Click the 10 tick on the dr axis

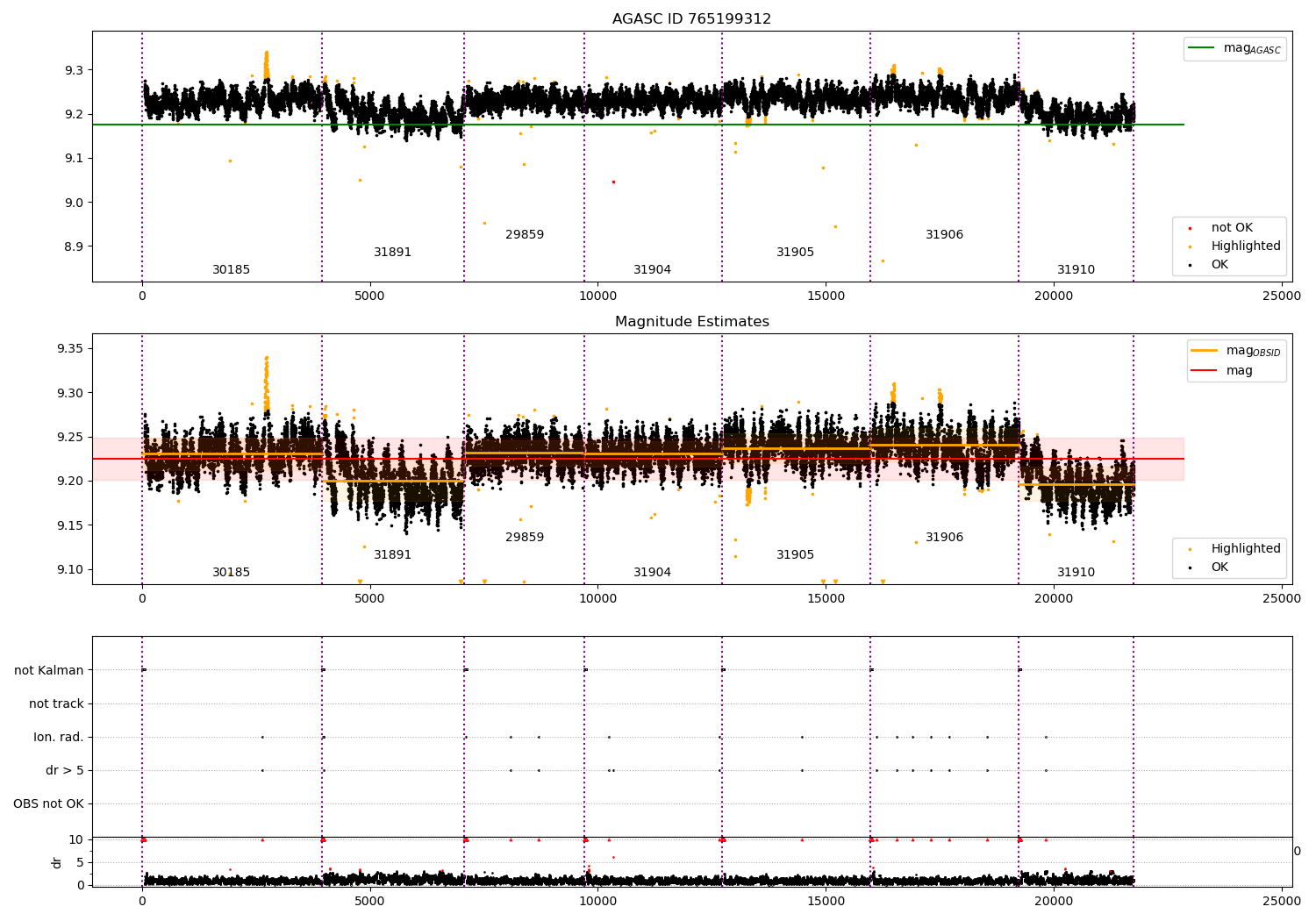point(75,840)
